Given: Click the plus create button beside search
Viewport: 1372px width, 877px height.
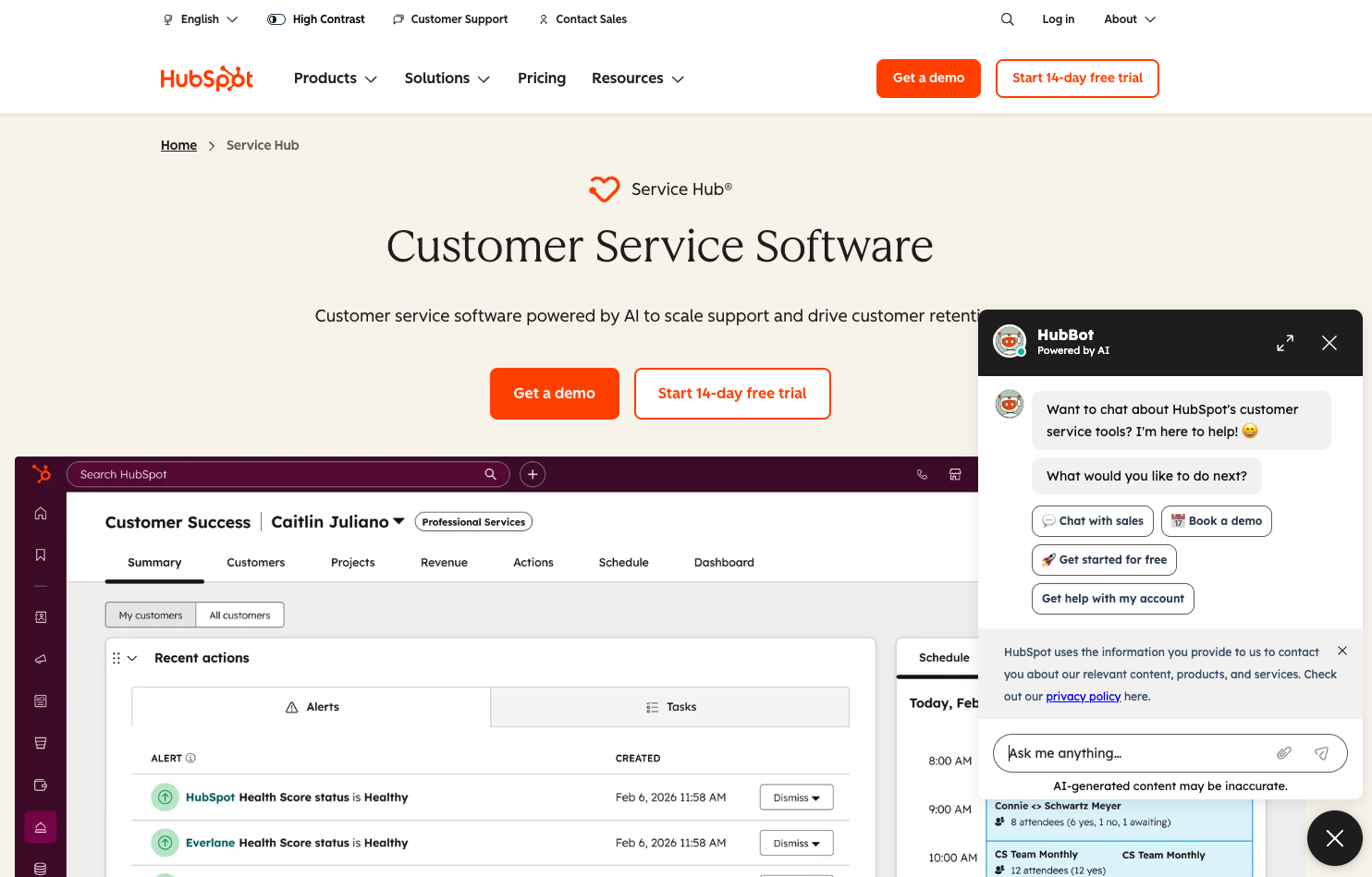Looking at the screenshot, I should click(533, 474).
